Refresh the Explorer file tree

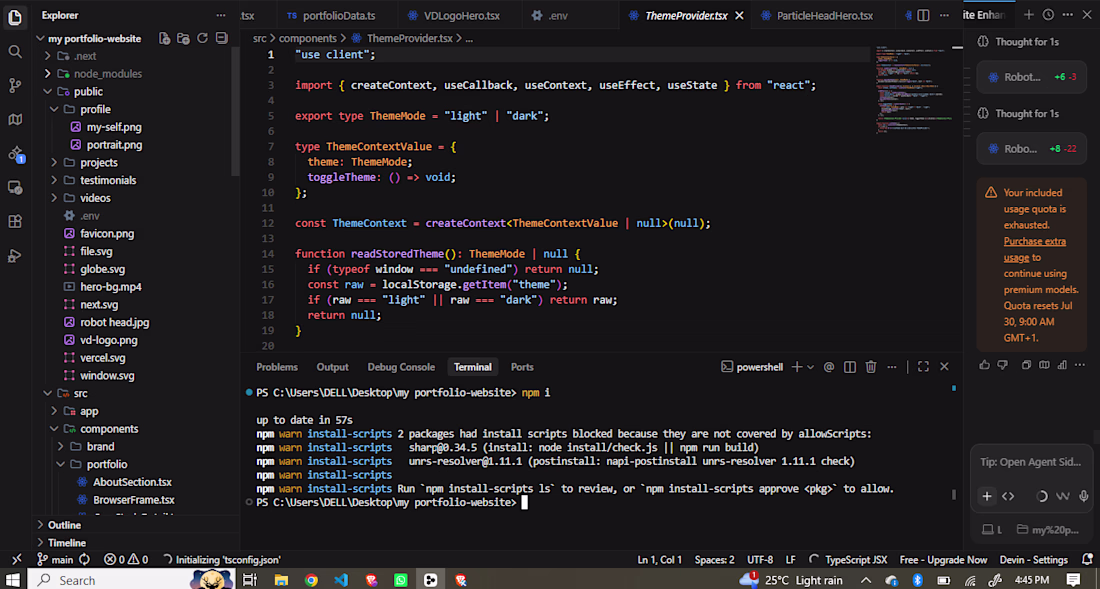coord(202,39)
